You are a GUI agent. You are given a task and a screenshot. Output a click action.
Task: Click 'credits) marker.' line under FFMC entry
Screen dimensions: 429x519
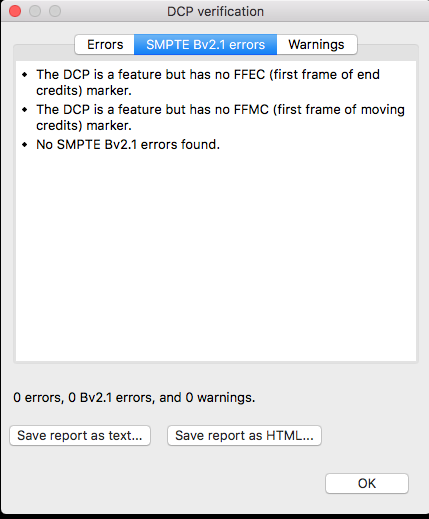point(84,126)
